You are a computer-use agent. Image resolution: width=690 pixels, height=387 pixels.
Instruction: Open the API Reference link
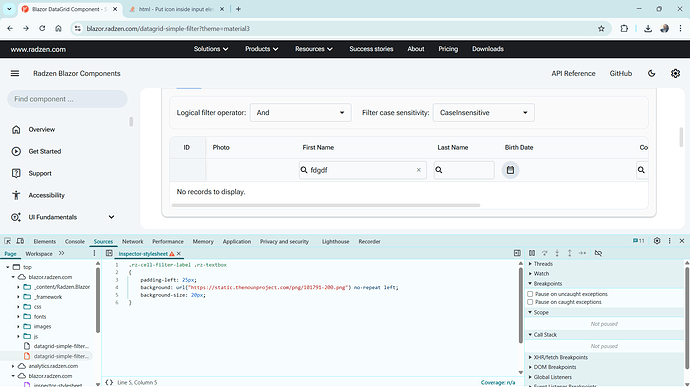tap(573, 74)
